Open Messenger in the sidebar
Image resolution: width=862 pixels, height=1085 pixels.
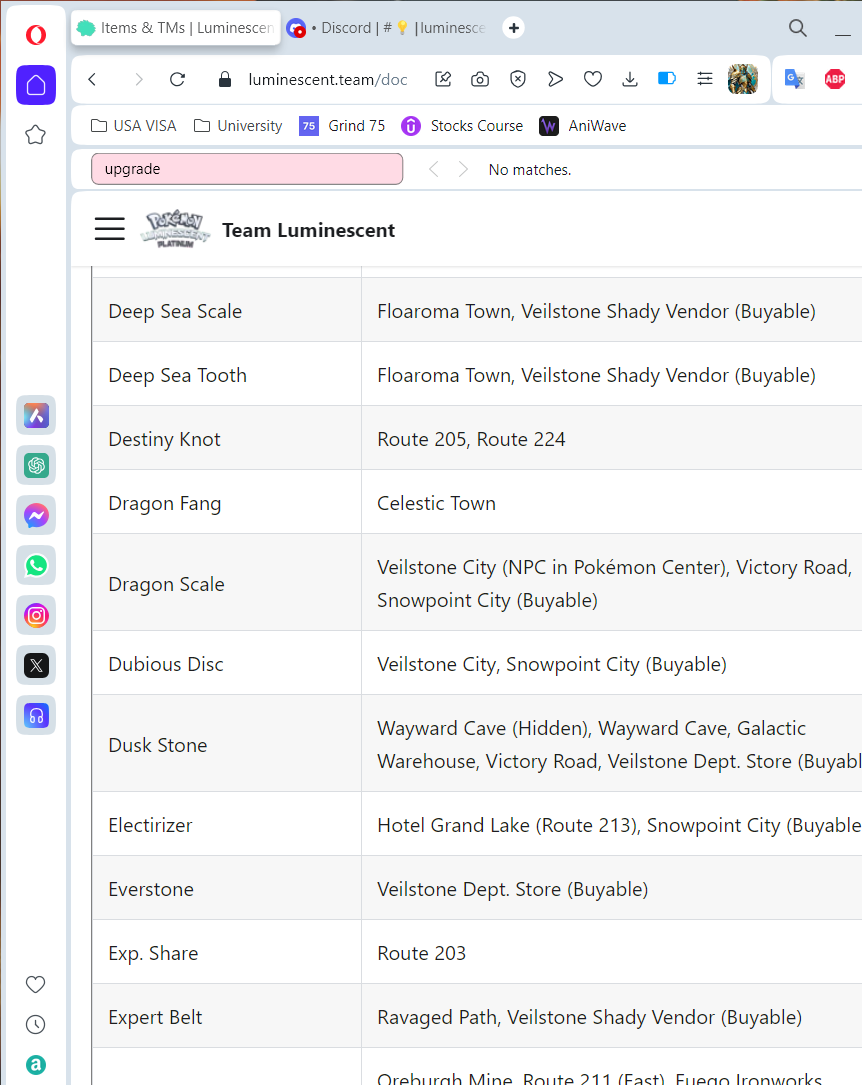click(36, 516)
